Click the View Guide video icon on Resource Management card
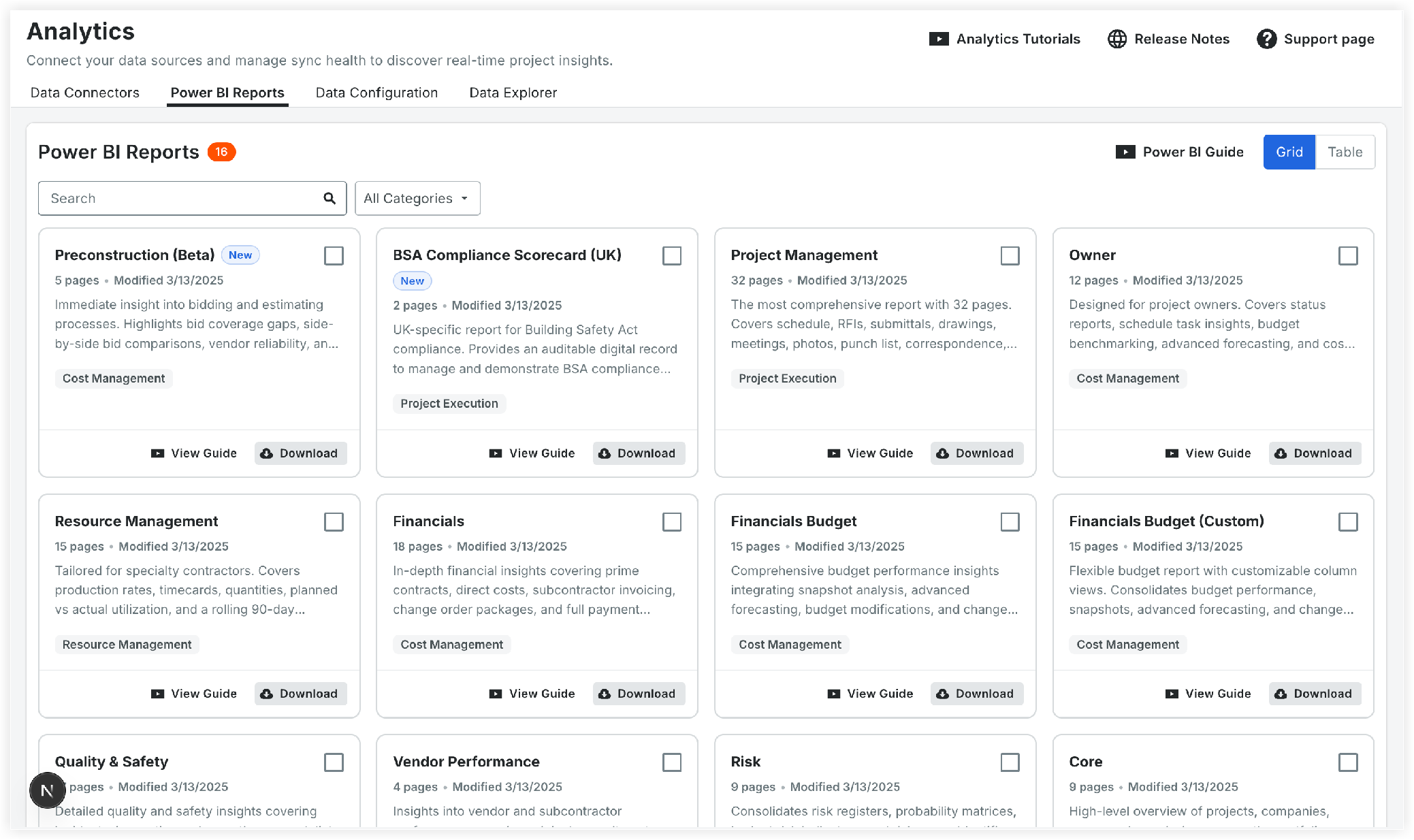 coord(157,694)
